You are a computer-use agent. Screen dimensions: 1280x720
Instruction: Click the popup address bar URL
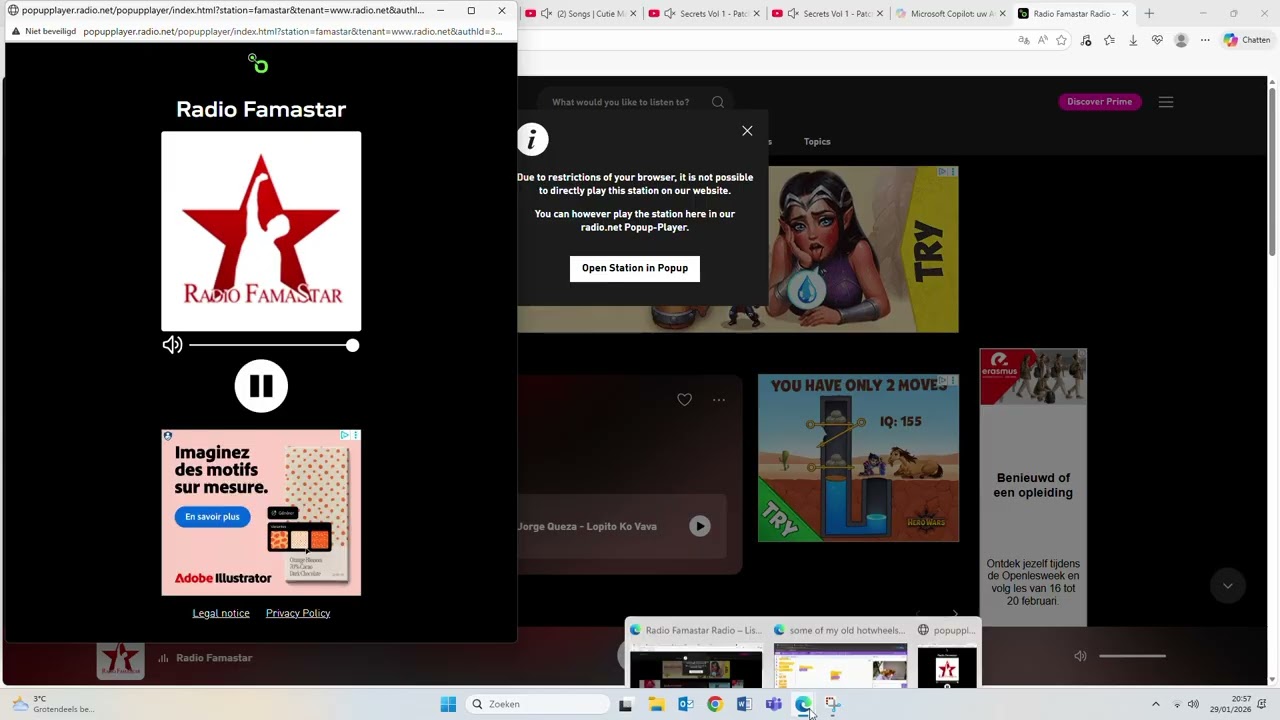pos(293,32)
